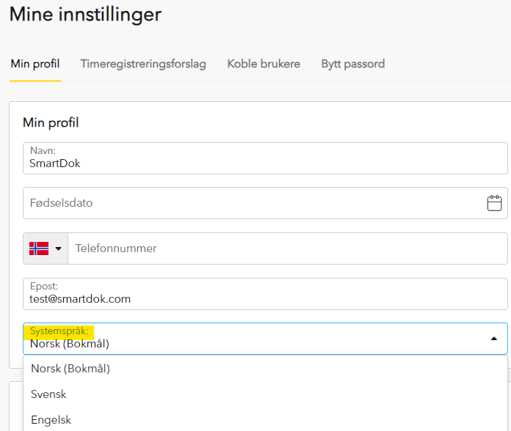Click the Mine innstillinger page heading
This screenshot has height=431, width=511.
[85, 15]
